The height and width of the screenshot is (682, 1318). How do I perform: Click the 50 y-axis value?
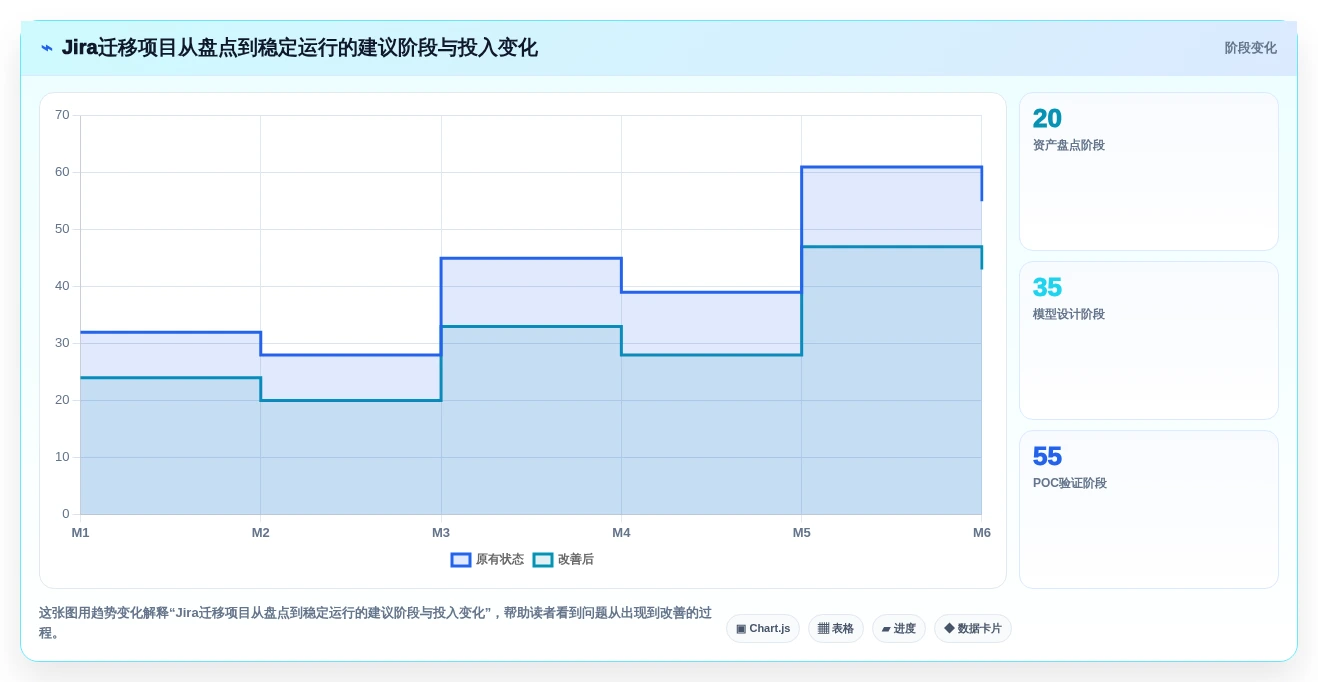pyautogui.click(x=62, y=229)
